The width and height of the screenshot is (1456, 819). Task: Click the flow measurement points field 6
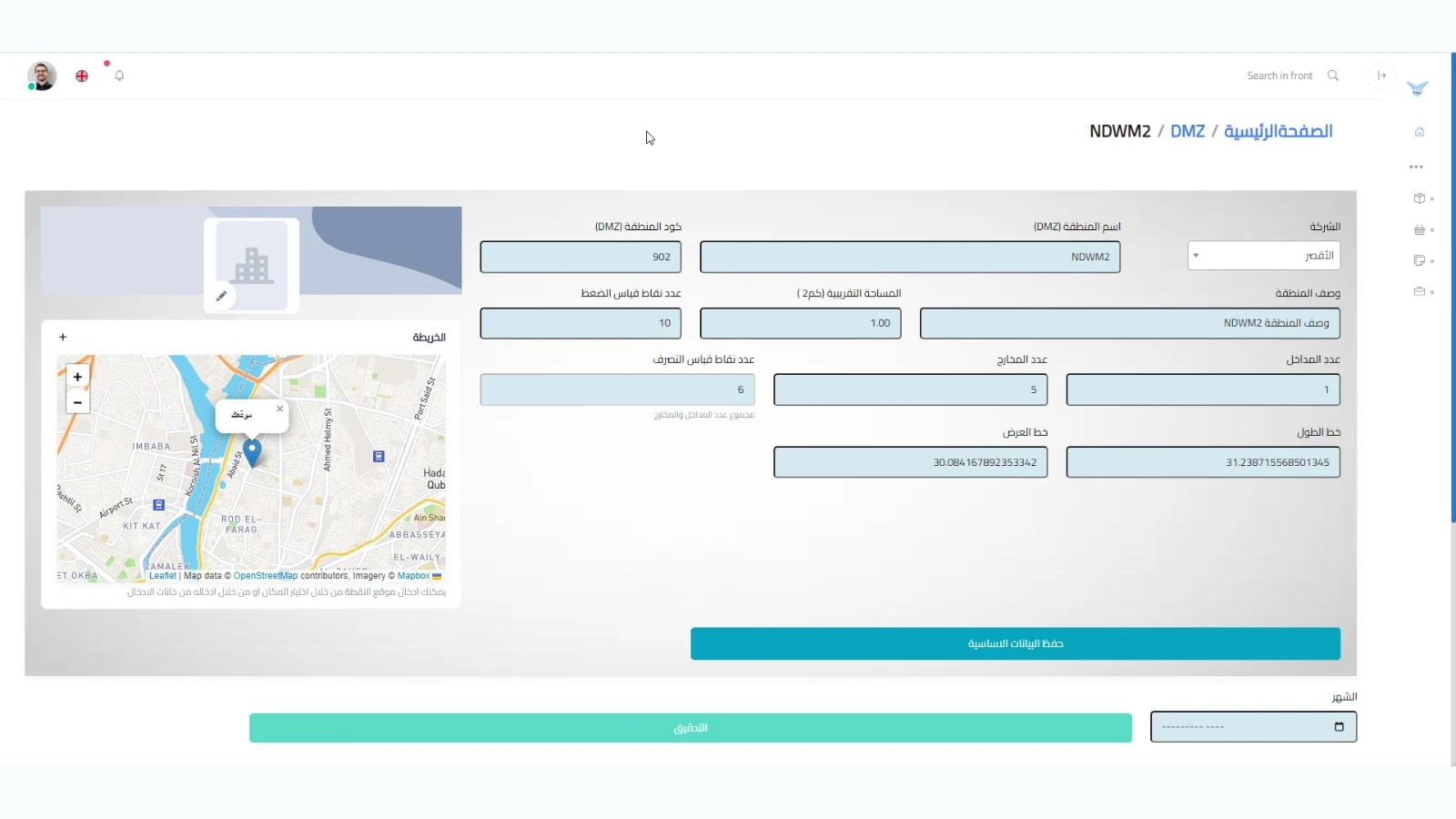(x=618, y=389)
